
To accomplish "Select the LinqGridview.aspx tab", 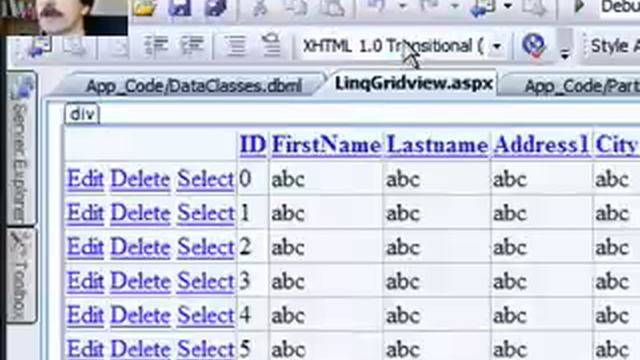I will (x=413, y=83).
